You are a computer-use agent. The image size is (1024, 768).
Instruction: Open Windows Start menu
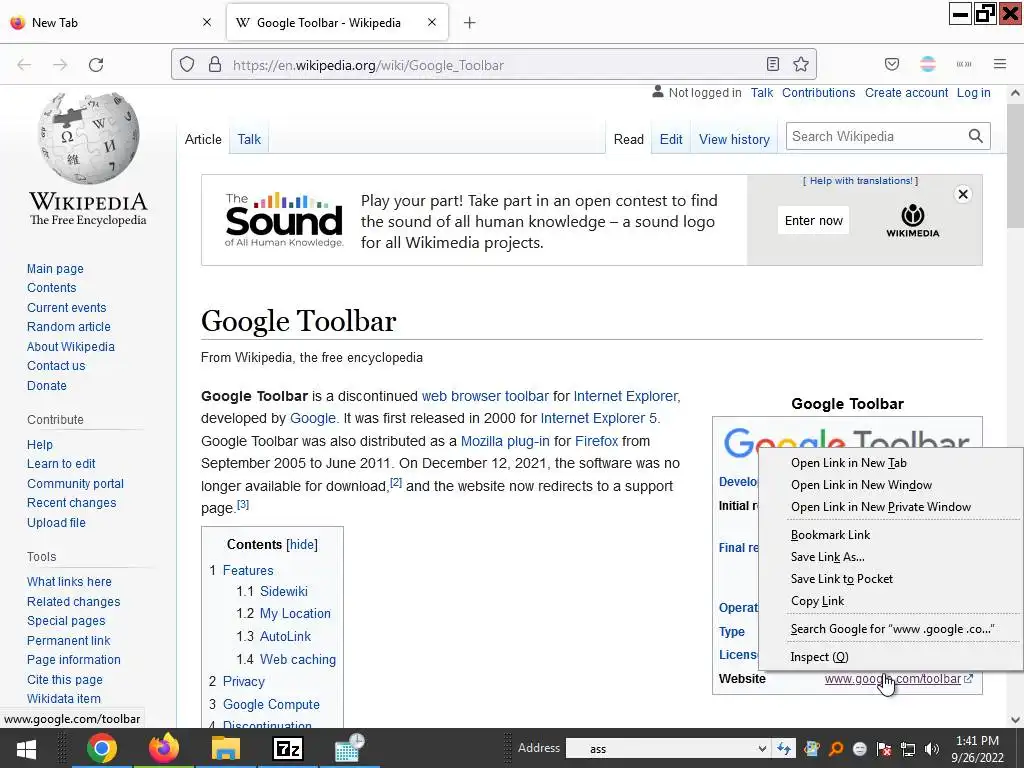tap(26, 749)
